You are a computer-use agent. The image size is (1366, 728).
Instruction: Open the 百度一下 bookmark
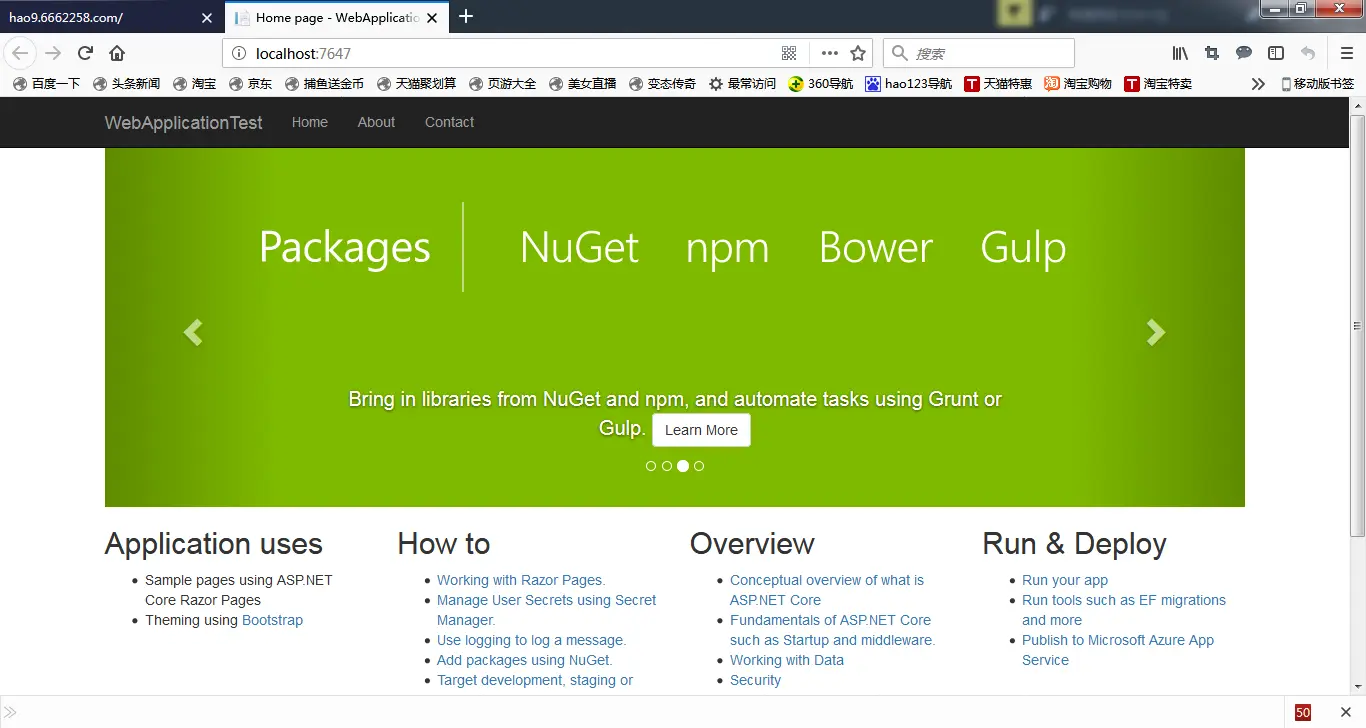pos(46,84)
